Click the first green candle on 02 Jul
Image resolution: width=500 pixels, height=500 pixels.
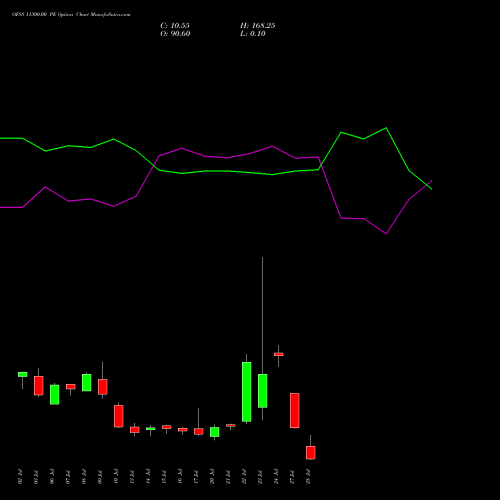click(x=23, y=374)
